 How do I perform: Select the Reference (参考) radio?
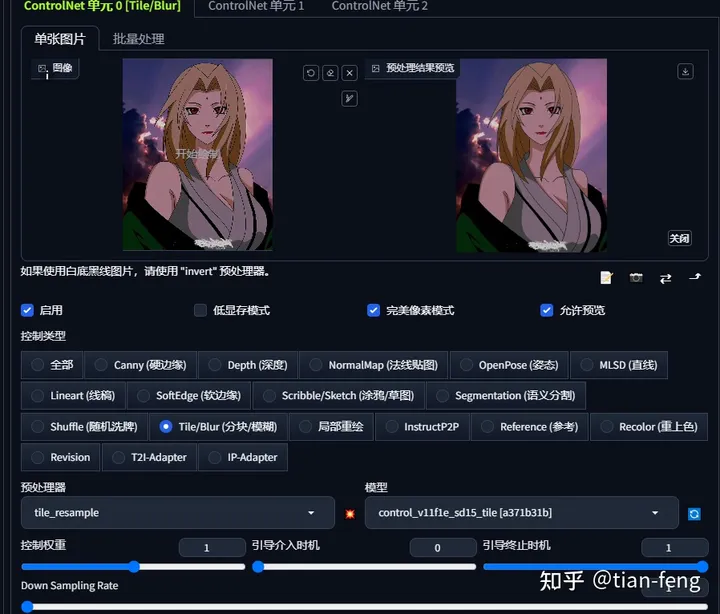tap(487, 427)
